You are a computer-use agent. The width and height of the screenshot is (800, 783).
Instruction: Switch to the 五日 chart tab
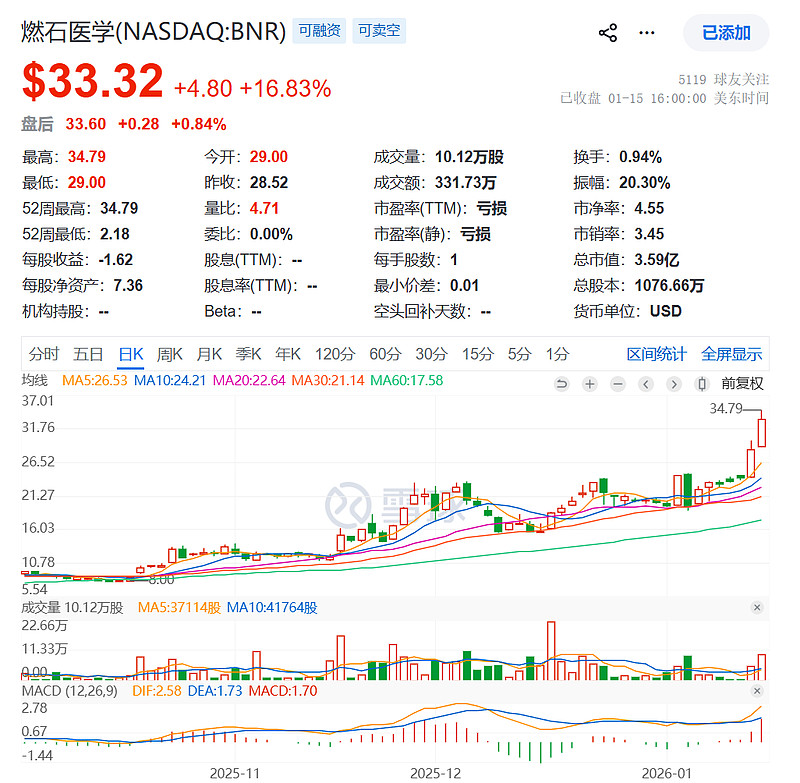[x=88, y=353]
